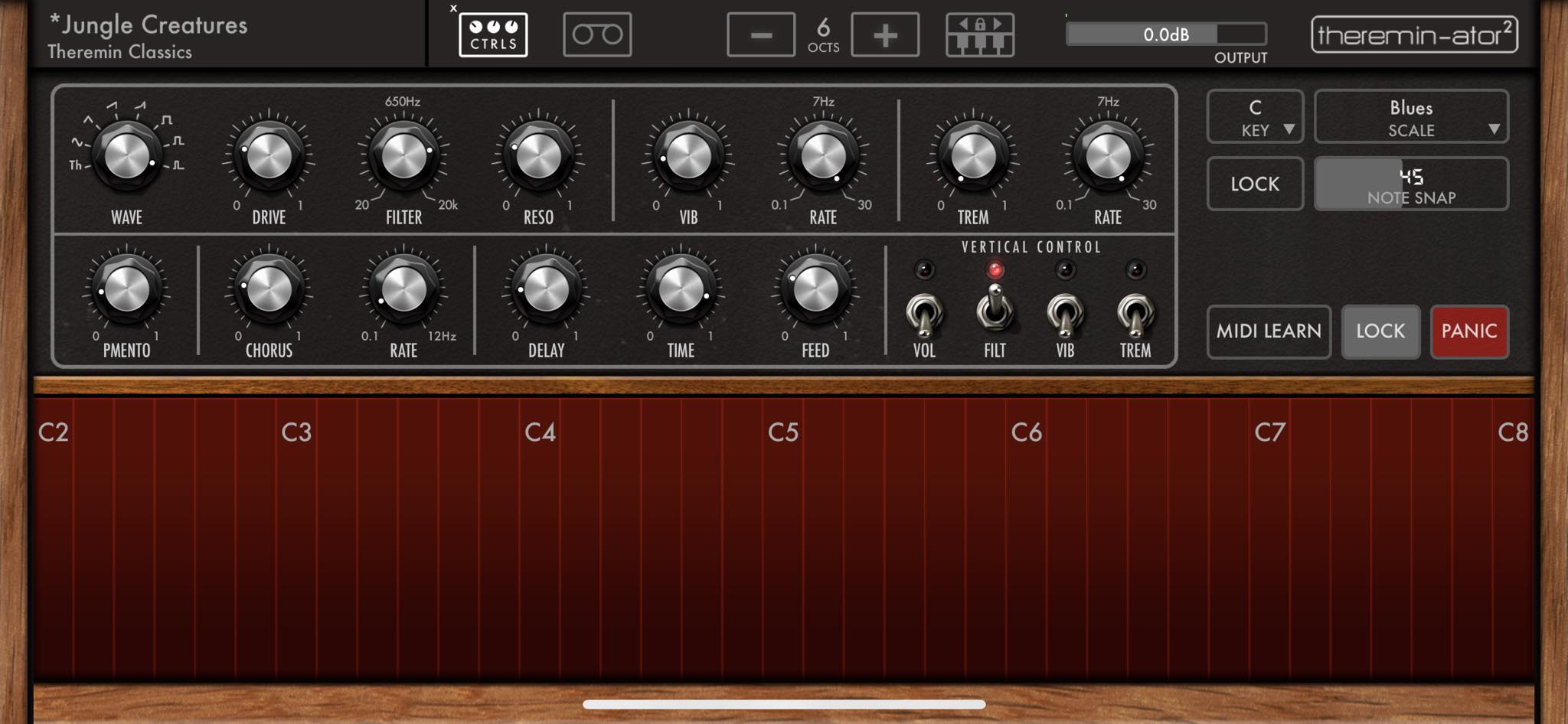Click the FILTER cutoff knob
Viewport: 1568px width, 724px height.
coord(403,156)
